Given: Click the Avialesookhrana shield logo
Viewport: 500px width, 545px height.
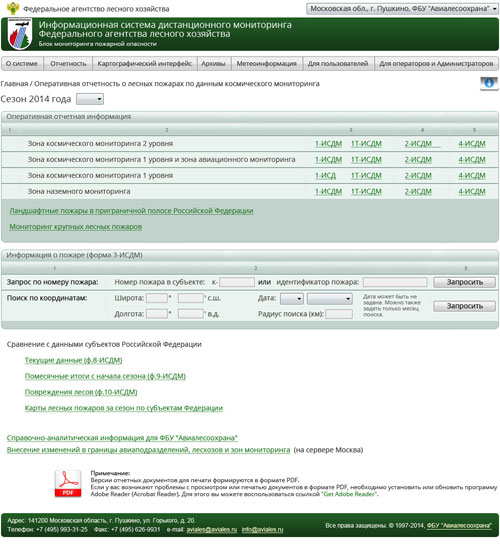Looking at the screenshot, I should coord(19,34).
